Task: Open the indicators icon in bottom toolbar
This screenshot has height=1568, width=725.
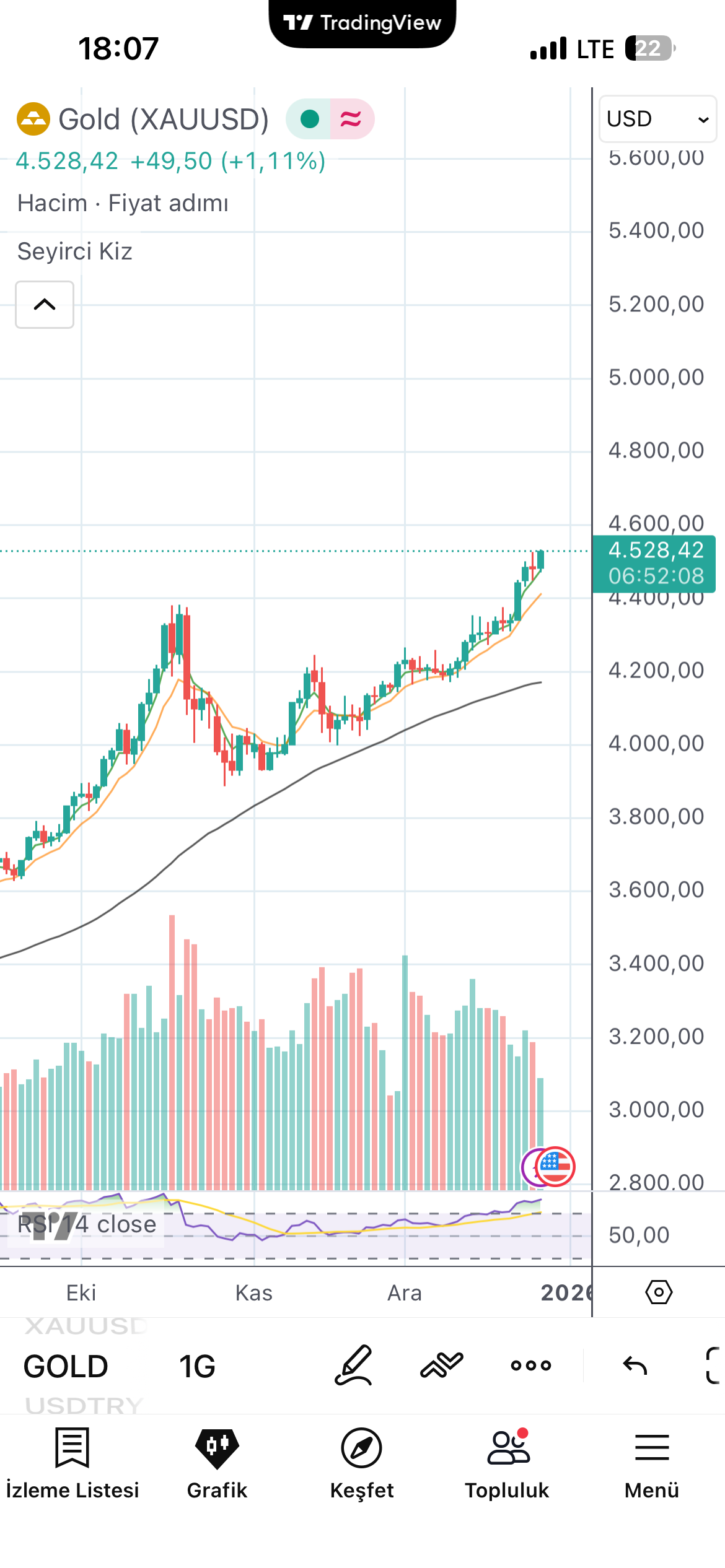Action: pos(442,1365)
